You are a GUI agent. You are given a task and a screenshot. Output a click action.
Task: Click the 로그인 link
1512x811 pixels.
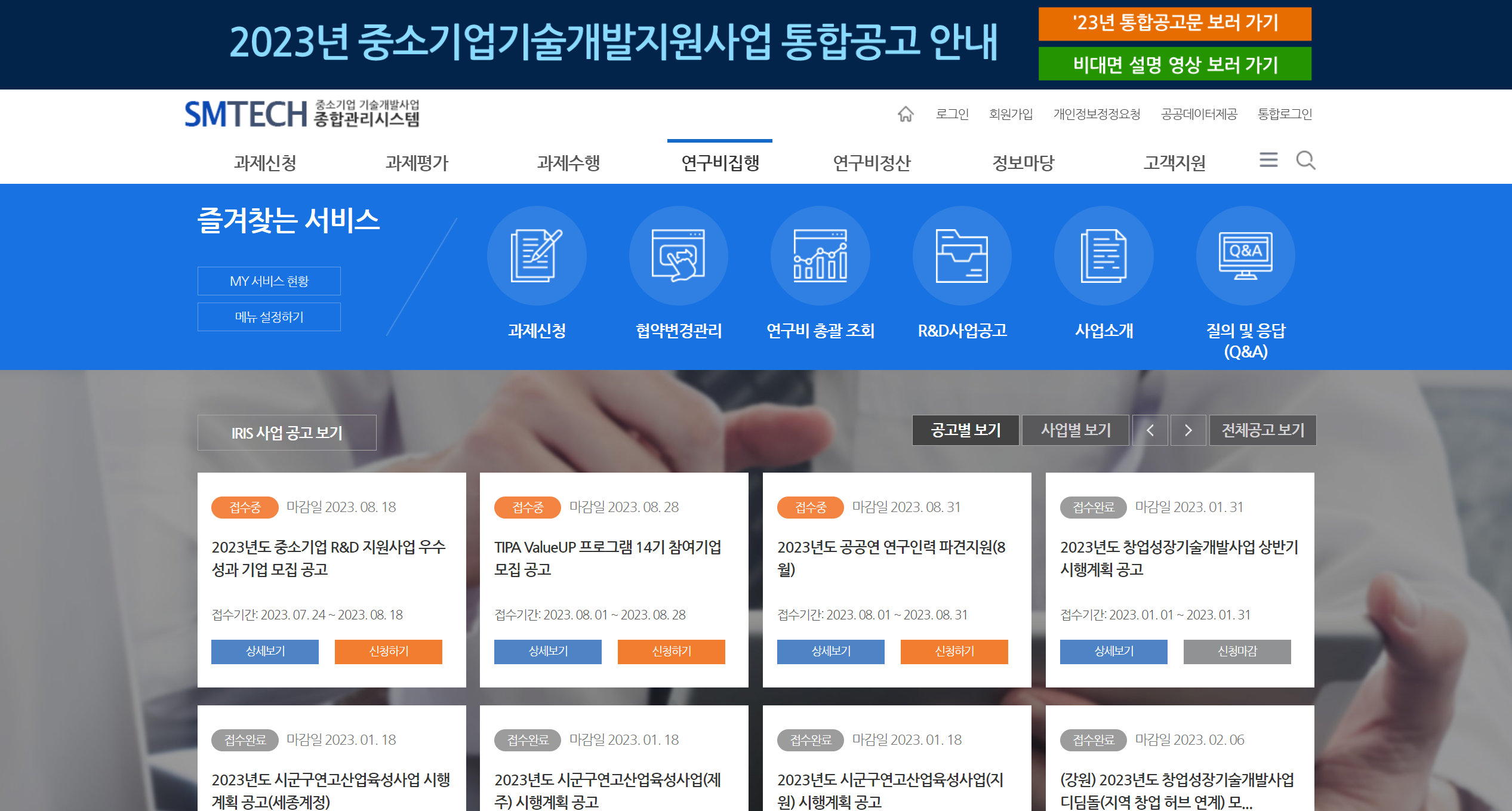click(952, 114)
